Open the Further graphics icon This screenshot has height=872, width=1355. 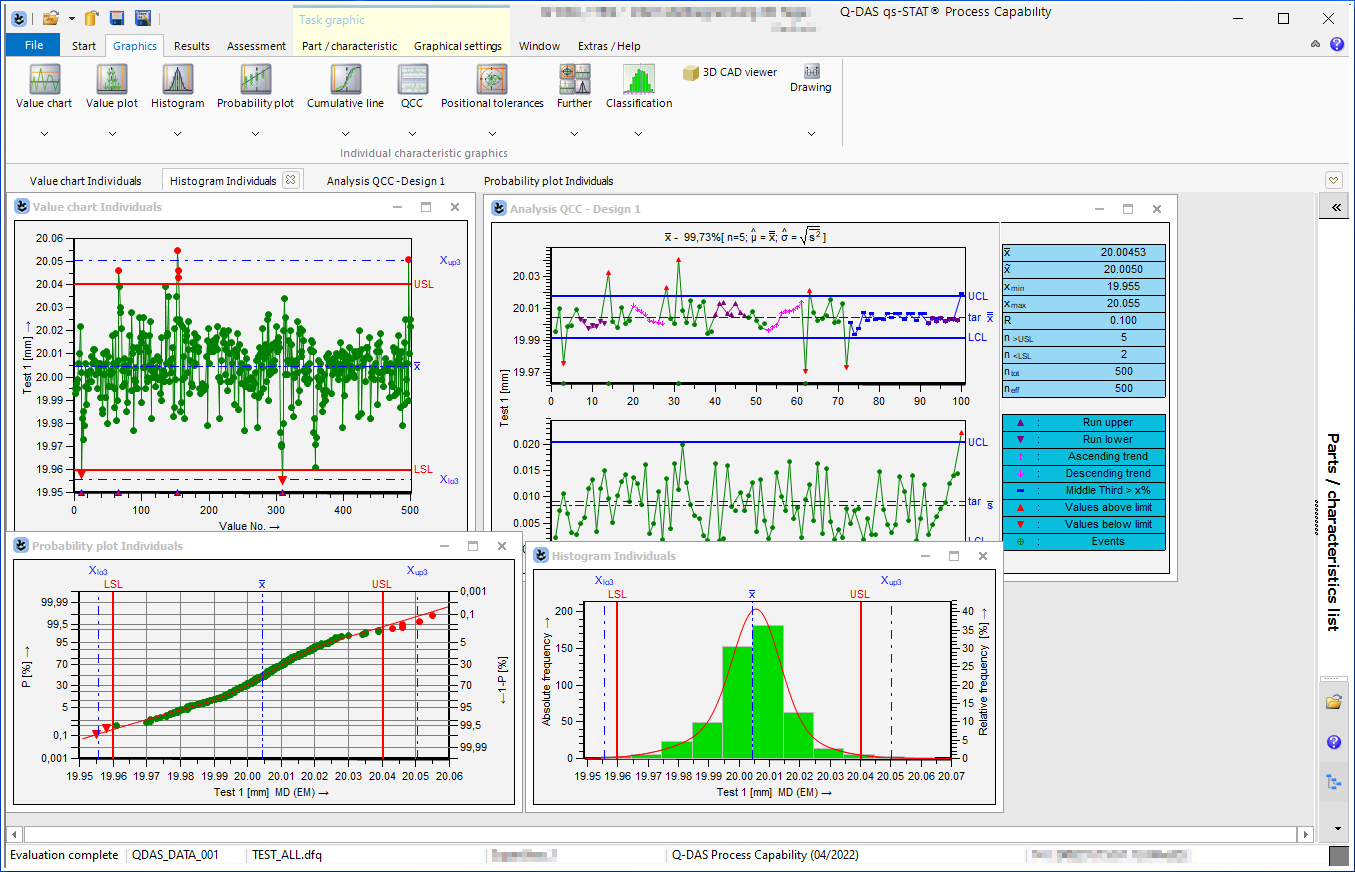(574, 79)
